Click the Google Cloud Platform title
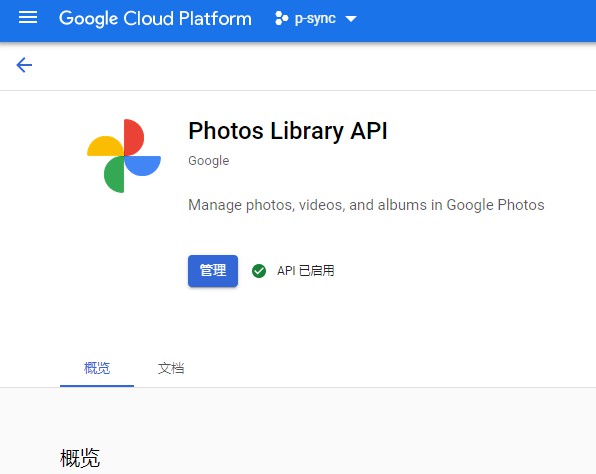596x474 pixels. 155,18
